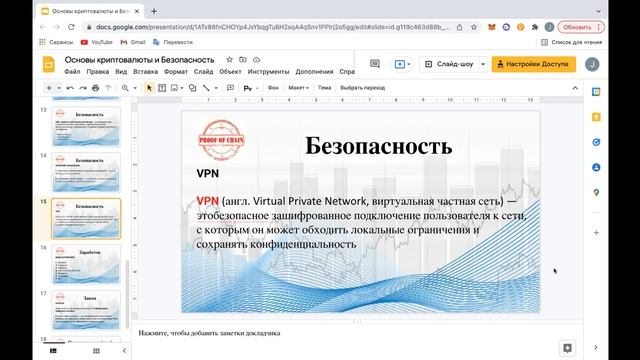Select slide 14 thumbnail
Viewport: 640px width, 360px height.
pyautogui.click(x=86, y=172)
